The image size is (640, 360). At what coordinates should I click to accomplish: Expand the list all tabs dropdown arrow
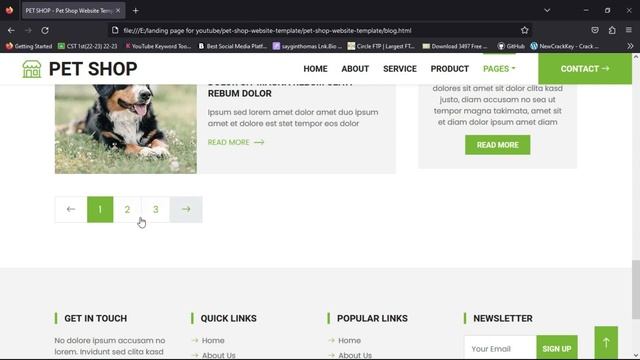(x=547, y=11)
